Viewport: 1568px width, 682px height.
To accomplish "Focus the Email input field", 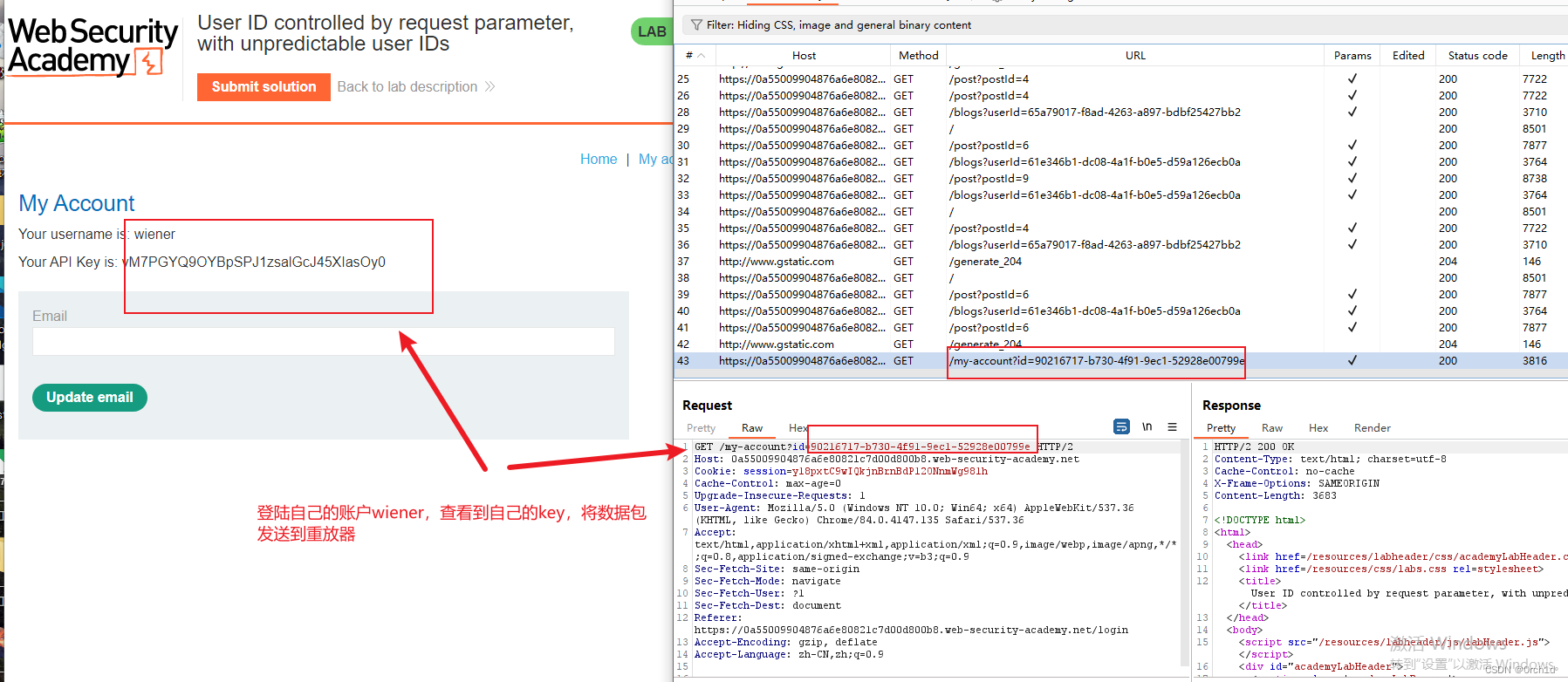I will [x=324, y=341].
